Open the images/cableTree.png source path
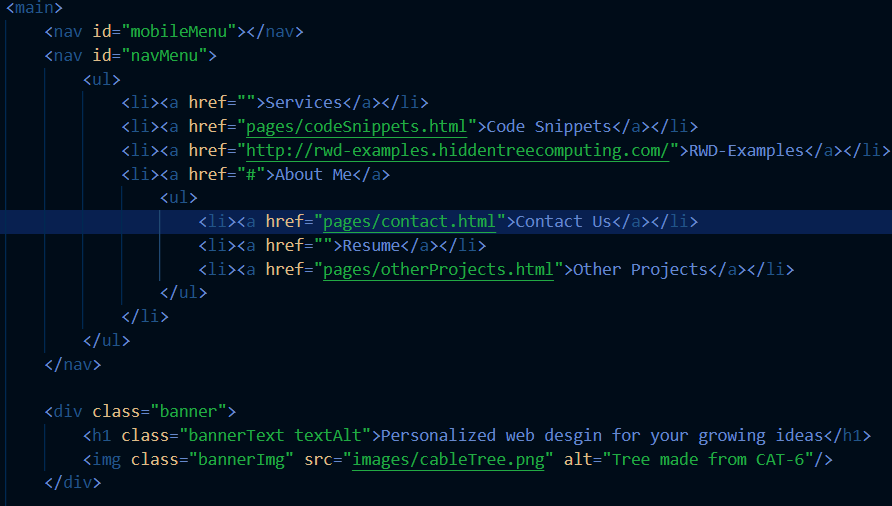This screenshot has width=892, height=506. [448, 459]
